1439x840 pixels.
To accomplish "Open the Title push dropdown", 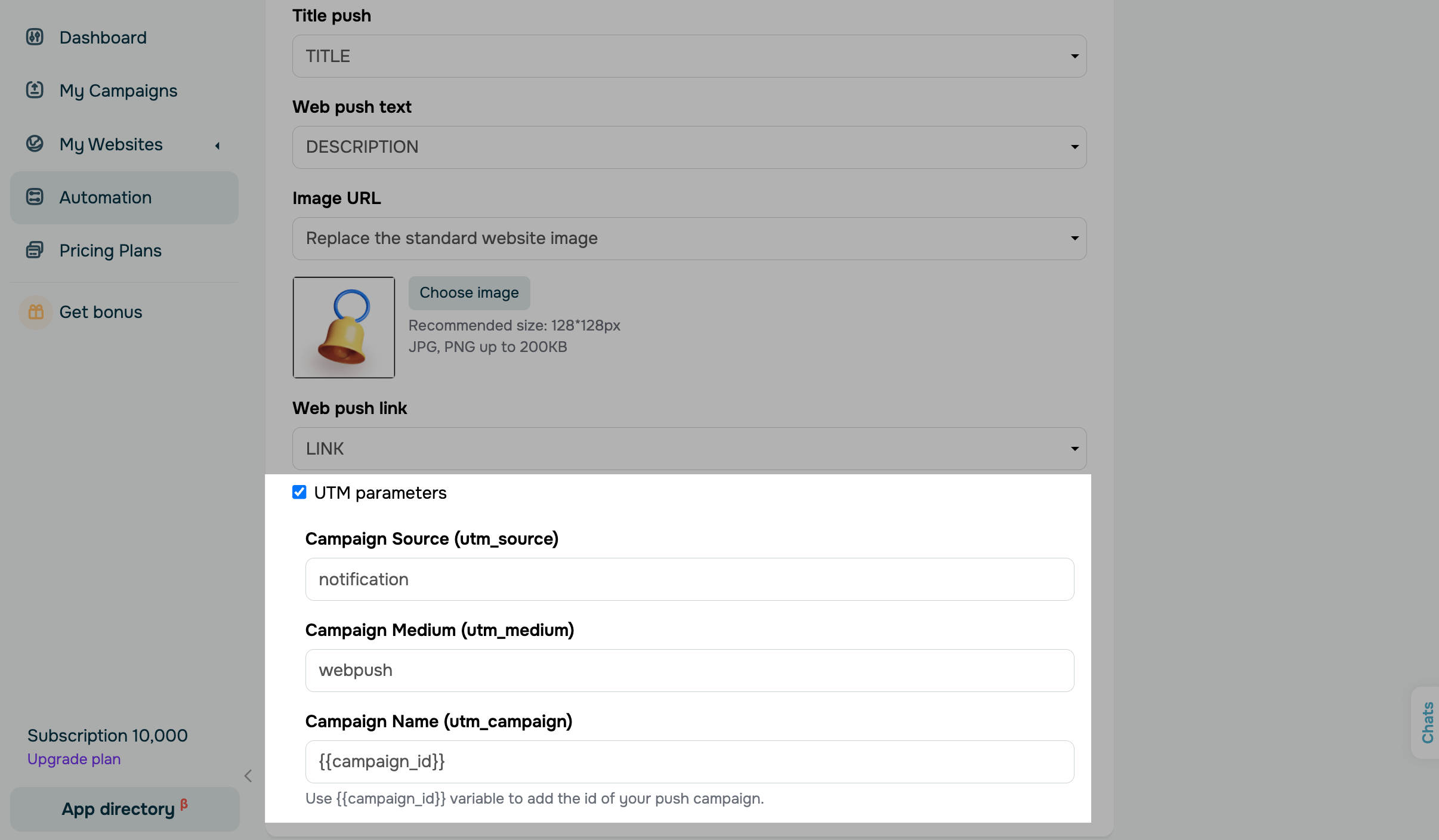I will (689, 56).
